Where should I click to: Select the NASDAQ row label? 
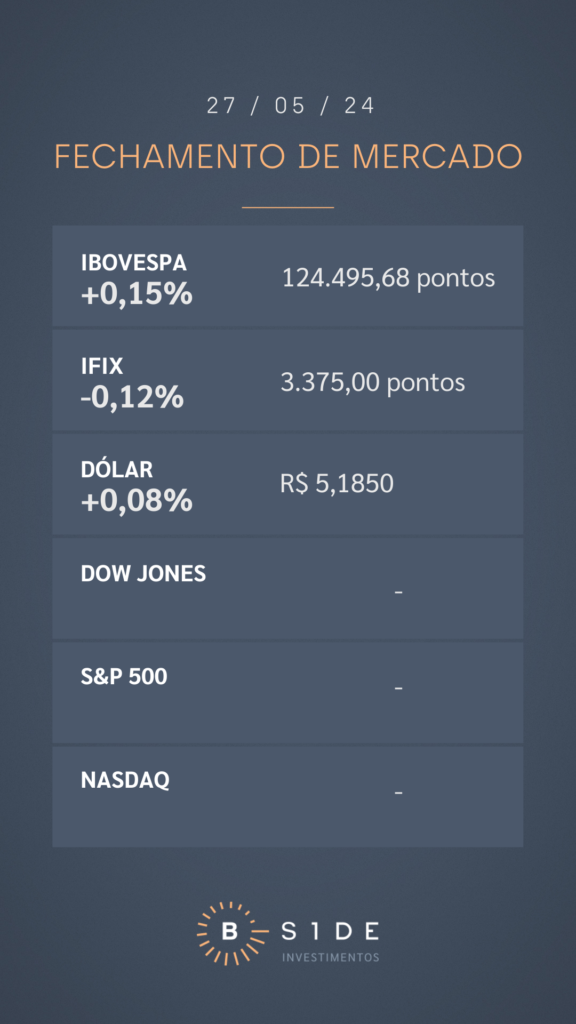(125, 780)
